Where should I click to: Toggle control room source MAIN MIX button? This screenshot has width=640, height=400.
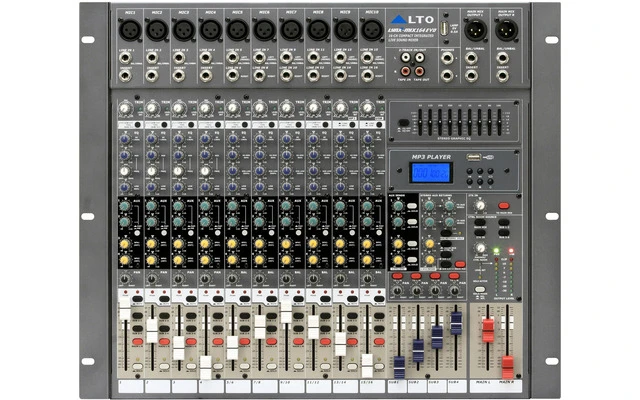pyautogui.click(x=480, y=223)
